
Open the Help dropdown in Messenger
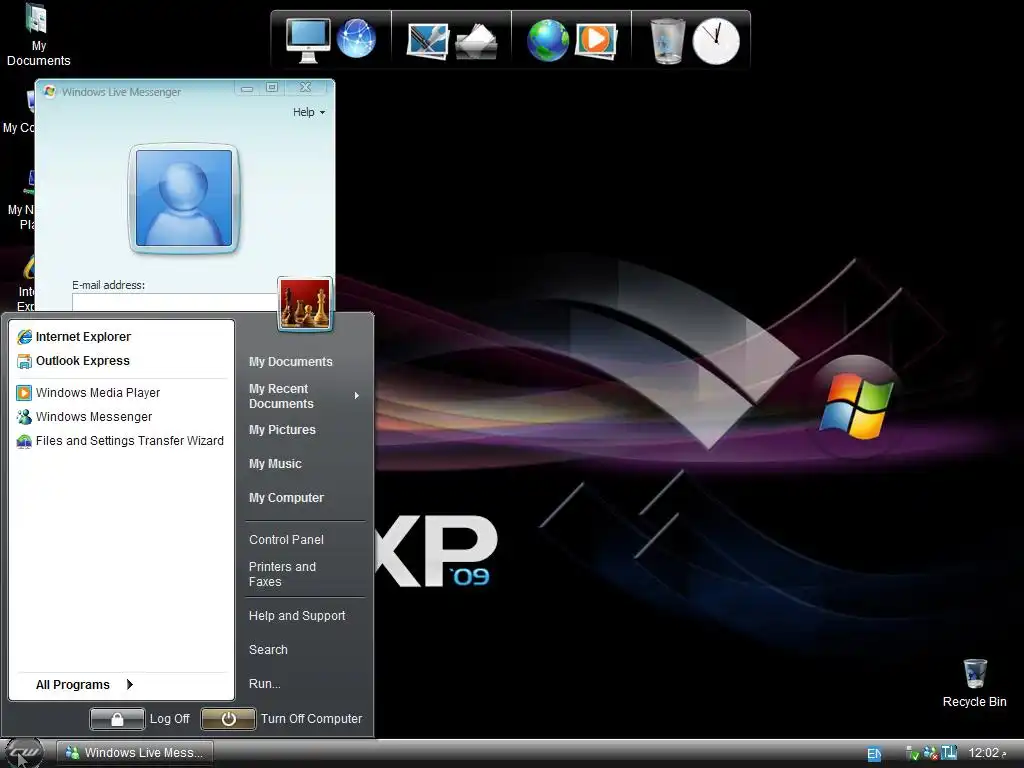click(309, 112)
